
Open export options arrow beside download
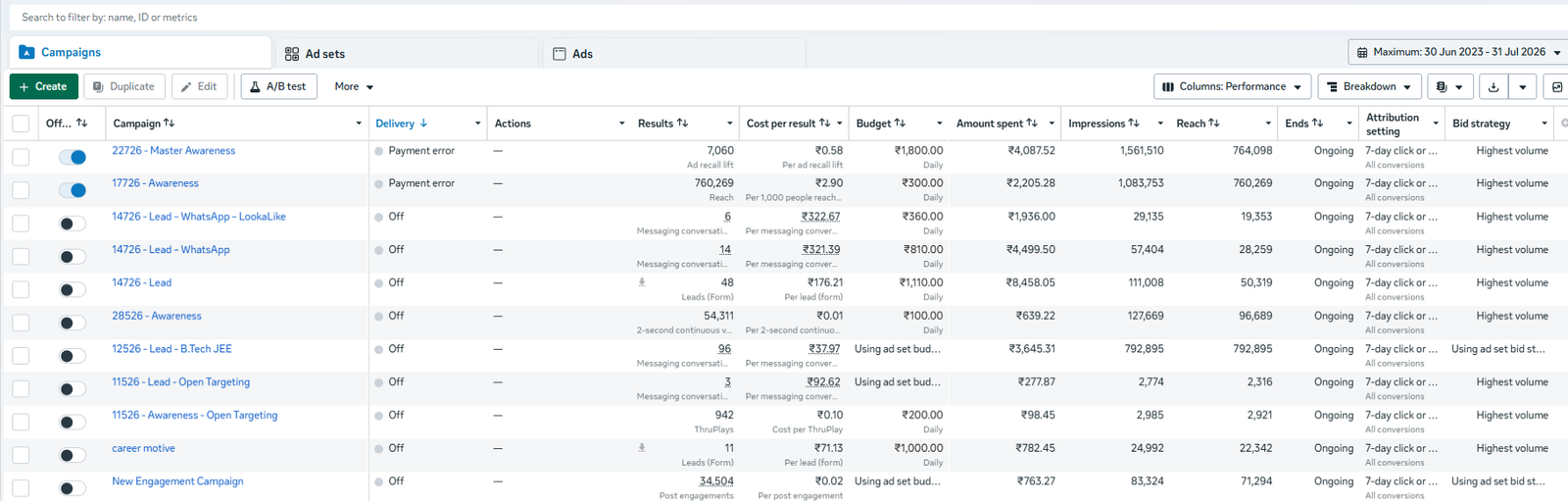[1522, 86]
